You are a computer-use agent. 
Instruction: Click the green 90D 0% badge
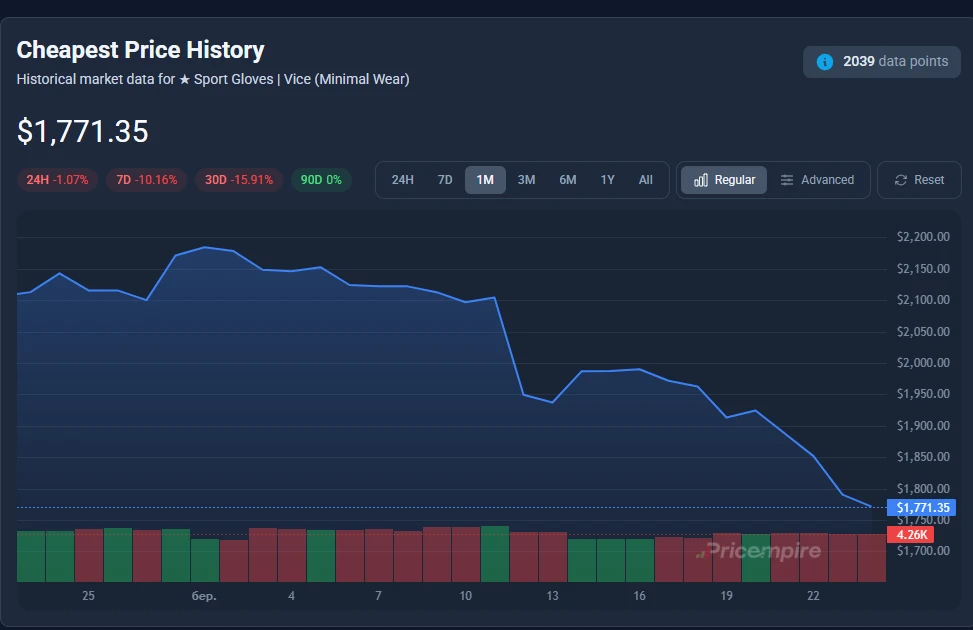[320, 180]
